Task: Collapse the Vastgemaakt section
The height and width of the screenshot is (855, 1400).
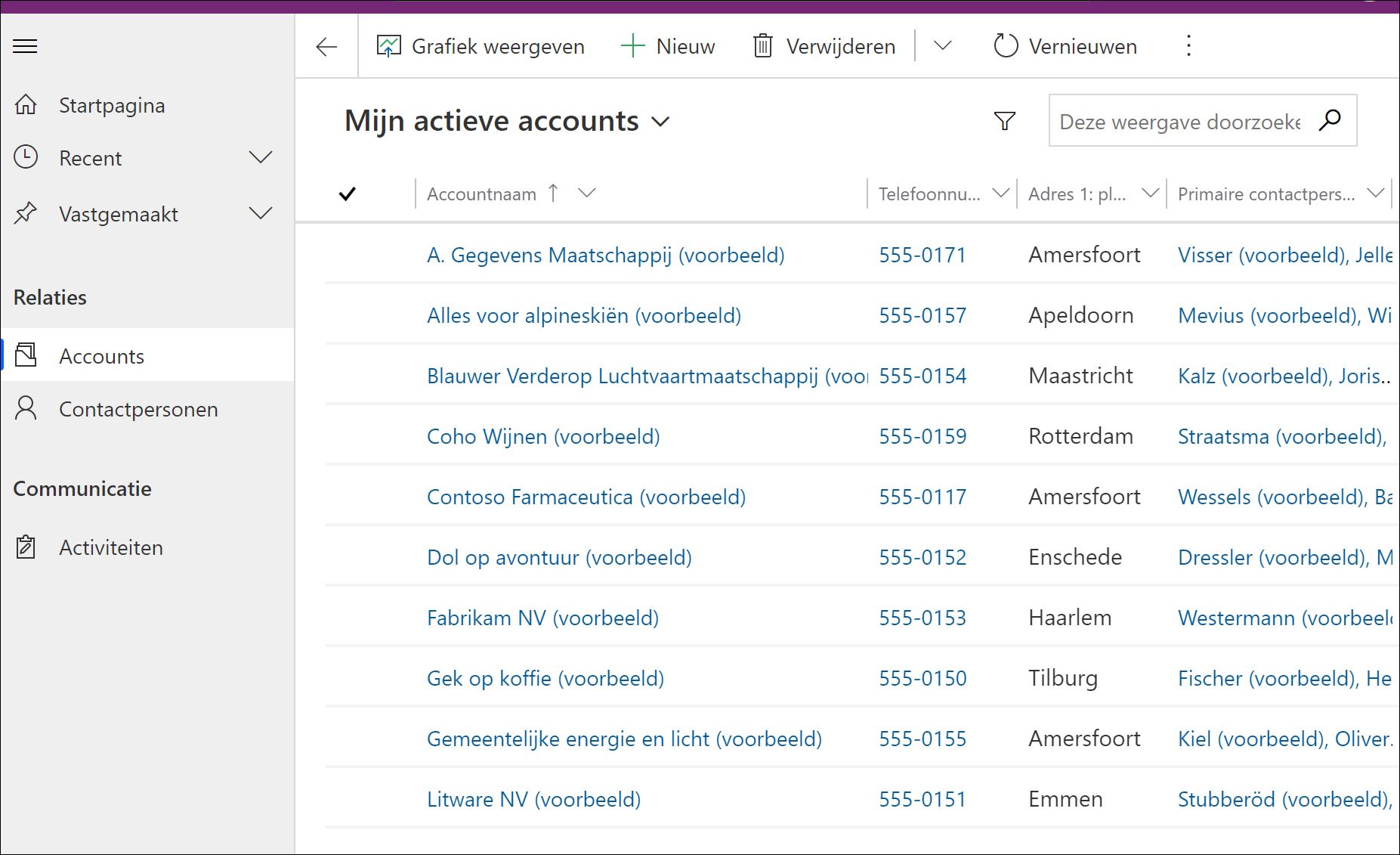Action: pyautogui.click(x=261, y=213)
